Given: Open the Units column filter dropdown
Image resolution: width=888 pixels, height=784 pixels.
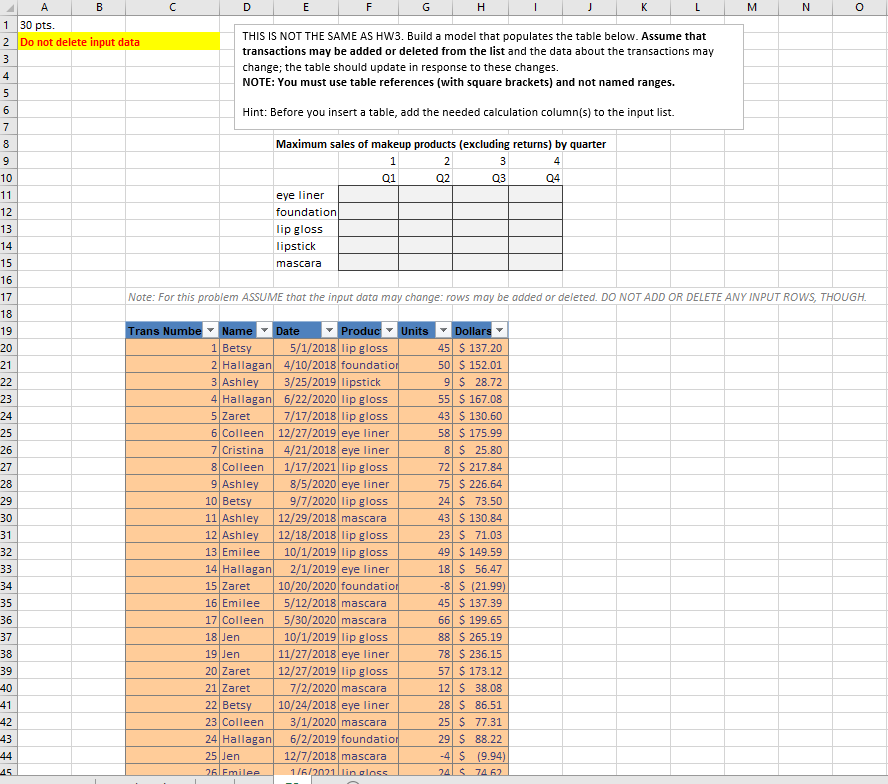Looking at the screenshot, I should click(444, 330).
